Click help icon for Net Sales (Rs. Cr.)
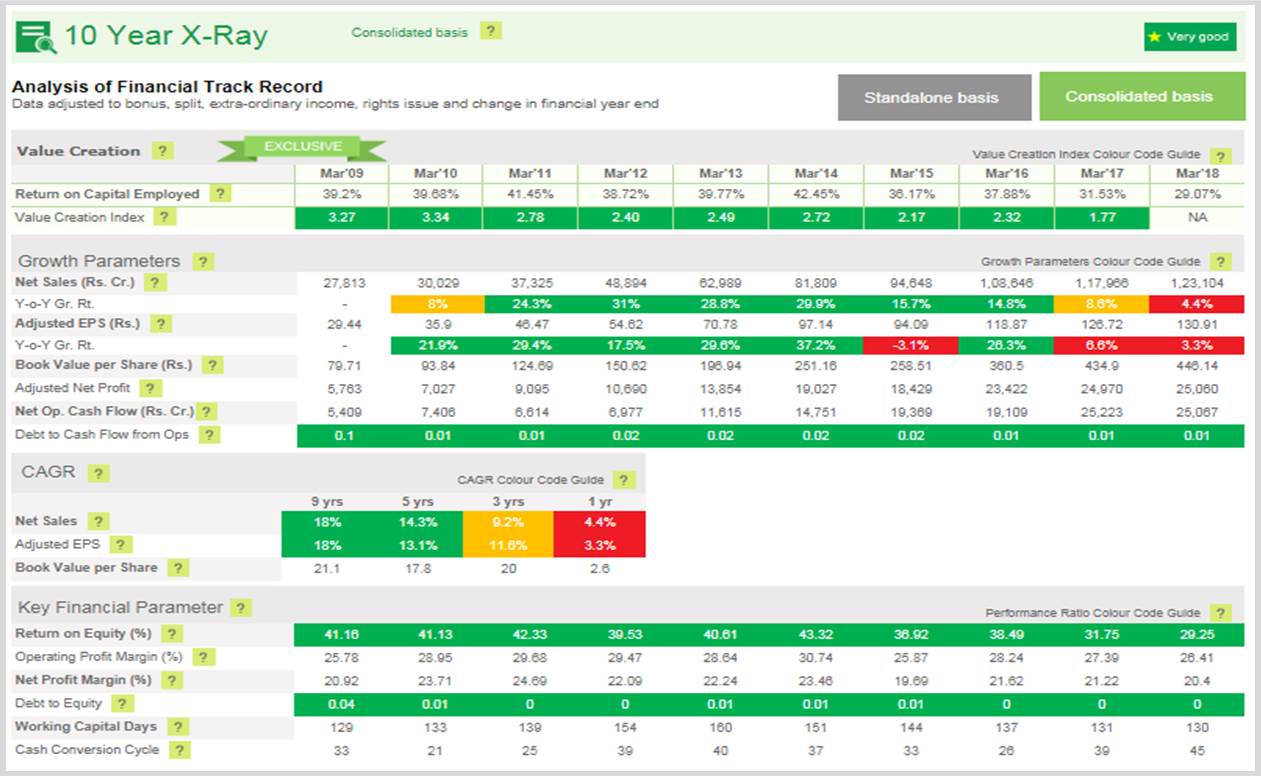Image resolution: width=1261 pixels, height=776 pixels. (x=155, y=283)
